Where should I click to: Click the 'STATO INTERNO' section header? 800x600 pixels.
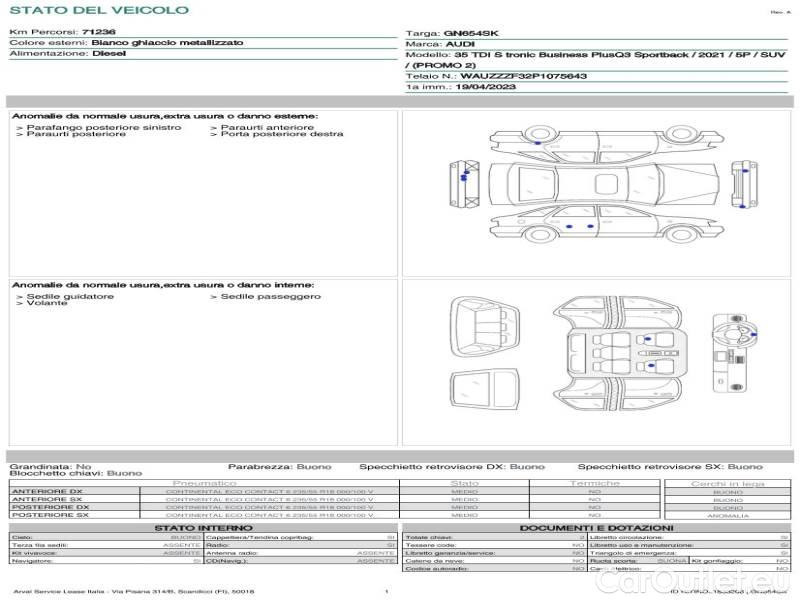coord(203,528)
